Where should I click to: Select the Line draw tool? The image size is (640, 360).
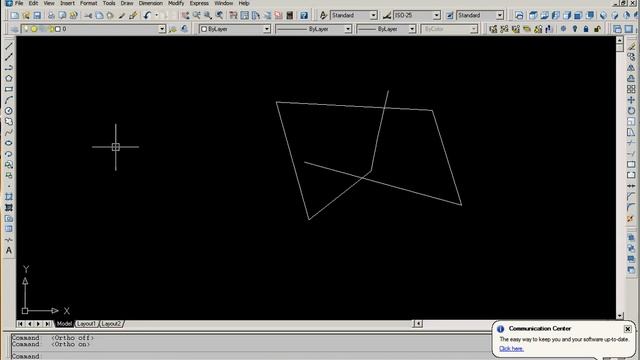(x=9, y=46)
